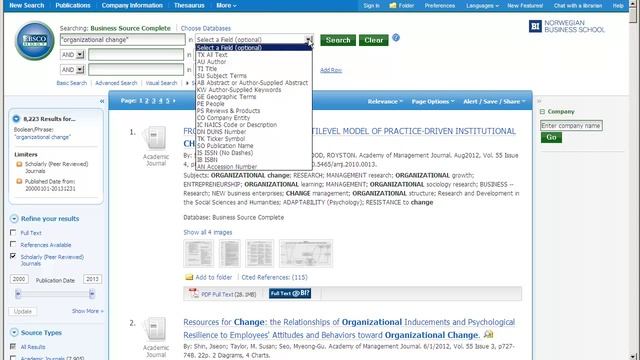
Task: Click the EBSCOhost logo
Action: coord(35,41)
